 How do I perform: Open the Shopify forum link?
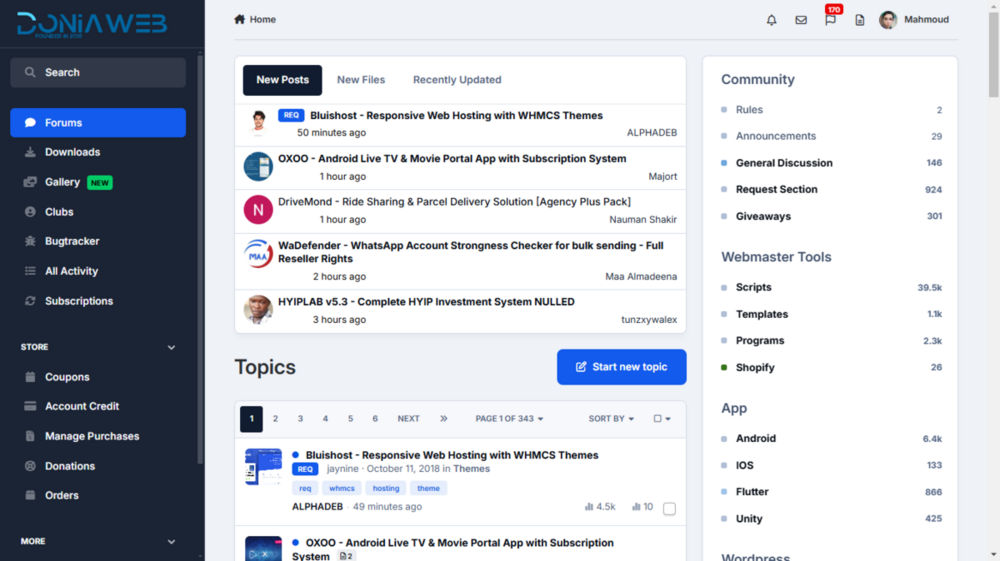pos(755,367)
